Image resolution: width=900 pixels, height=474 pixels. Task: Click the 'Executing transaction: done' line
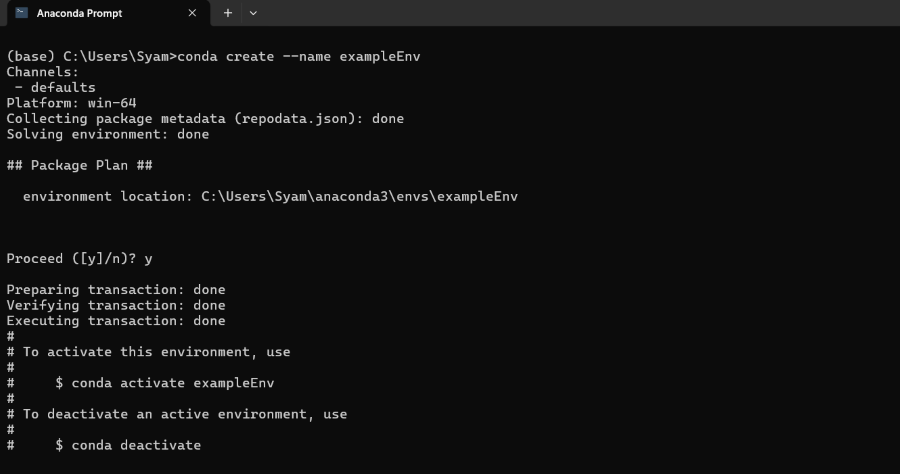pyautogui.click(x=116, y=321)
